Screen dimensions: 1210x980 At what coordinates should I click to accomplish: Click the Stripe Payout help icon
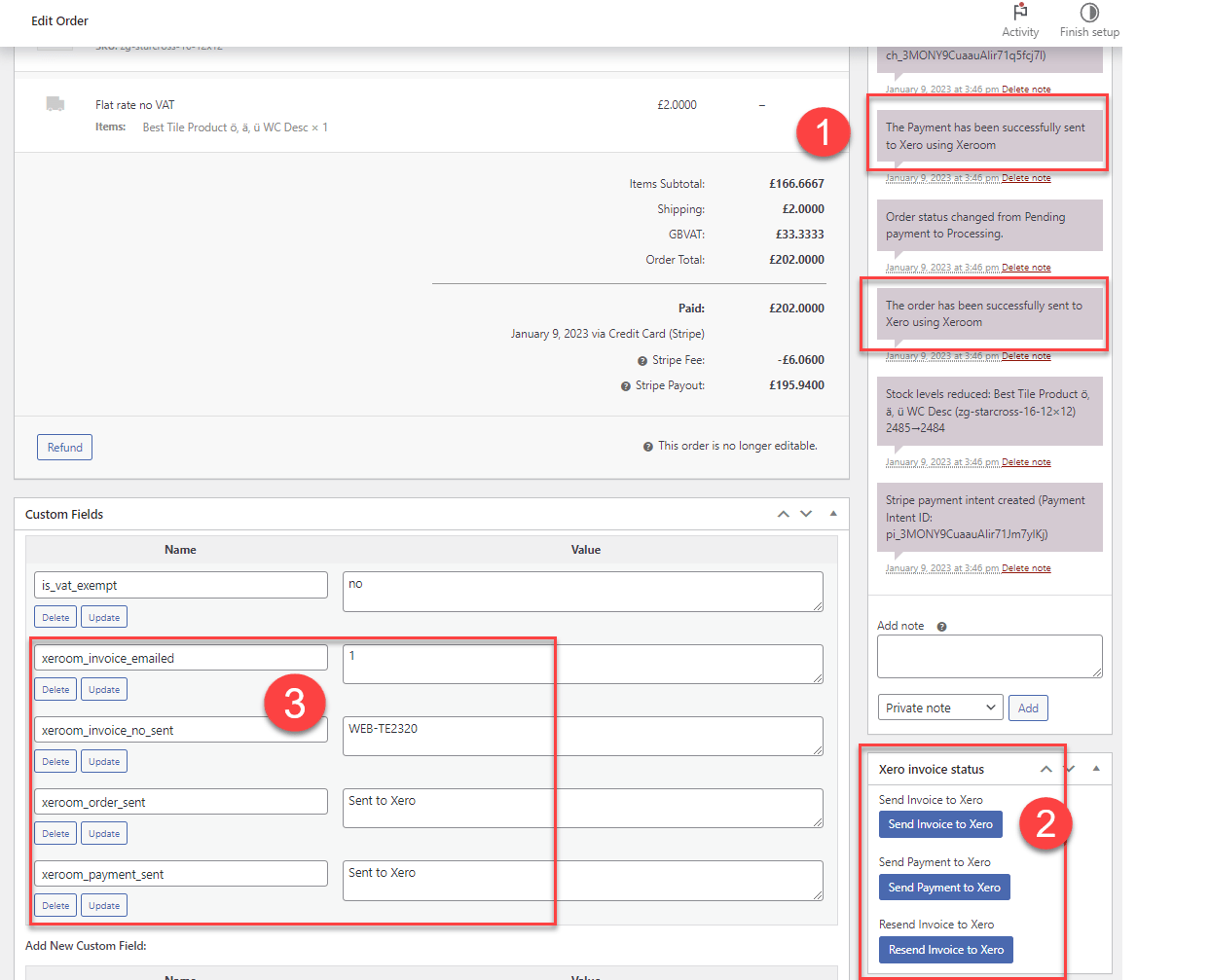(626, 386)
